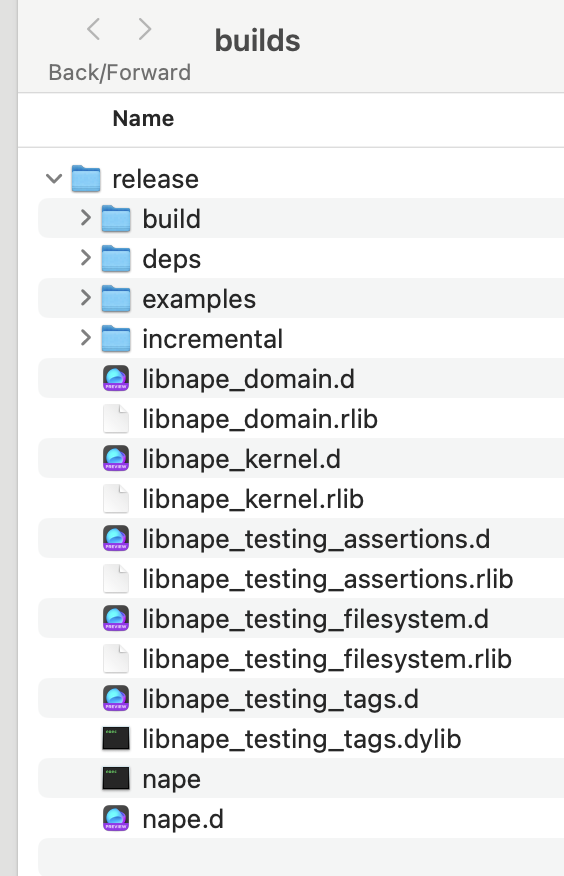Select the incremental folder name
The image size is (564, 876).
[x=213, y=339]
